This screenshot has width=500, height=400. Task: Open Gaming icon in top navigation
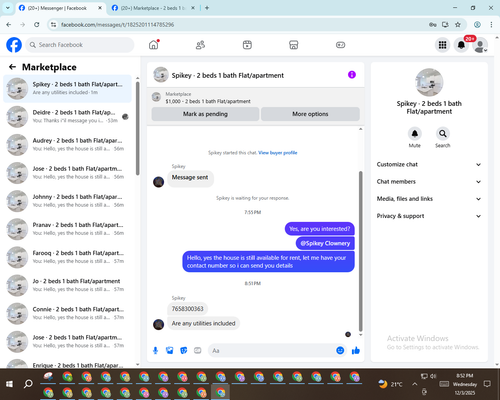click(x=340, y=45)
